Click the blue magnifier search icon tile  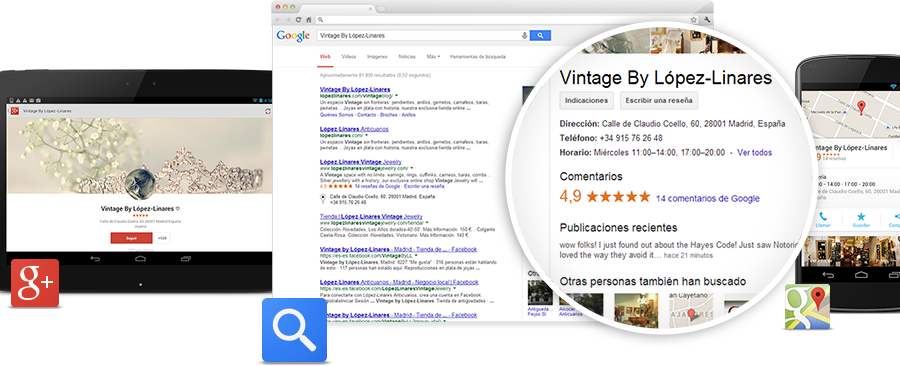tap(294, 330)
